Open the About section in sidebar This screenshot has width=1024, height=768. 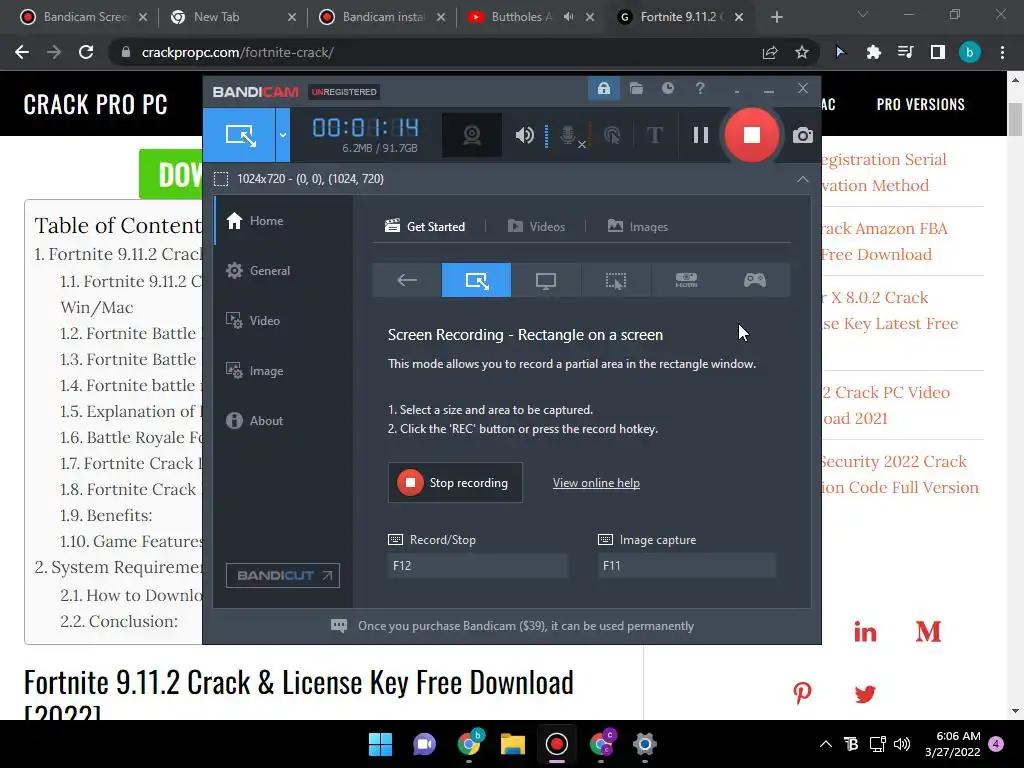(283, 421)
